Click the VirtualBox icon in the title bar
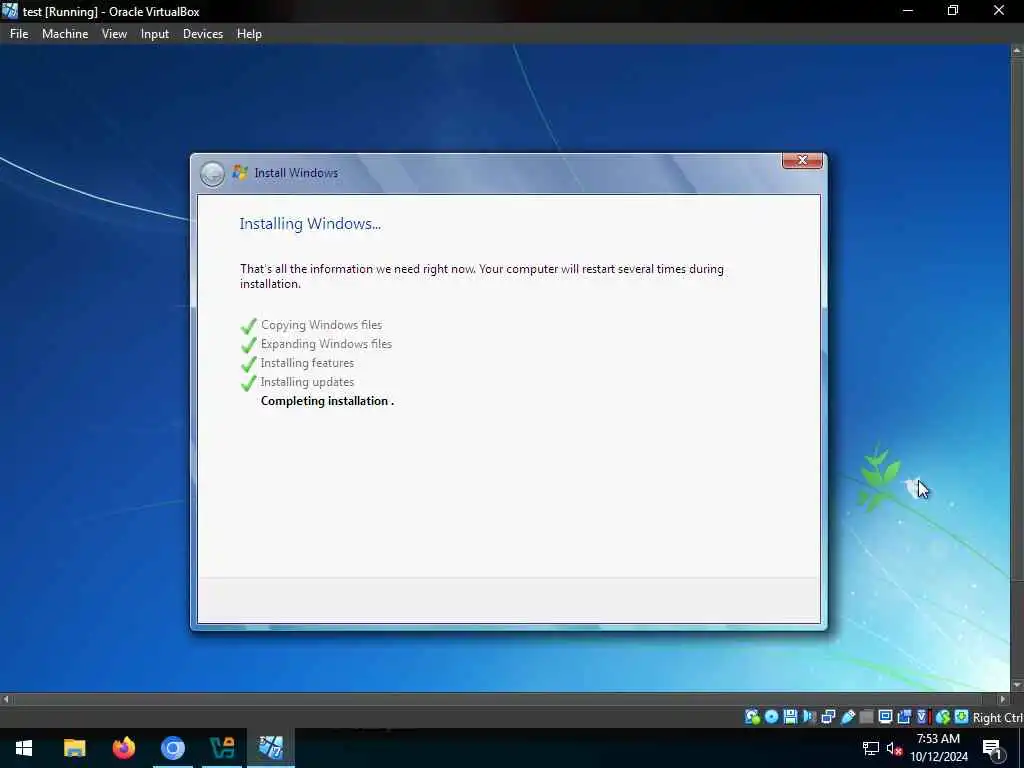 10,11
